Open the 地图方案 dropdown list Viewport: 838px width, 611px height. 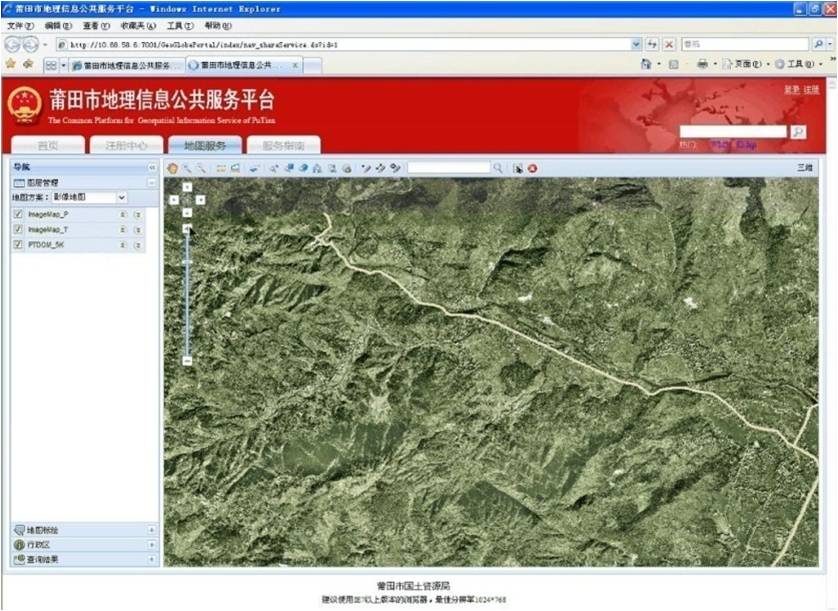(x=121, y=198)
